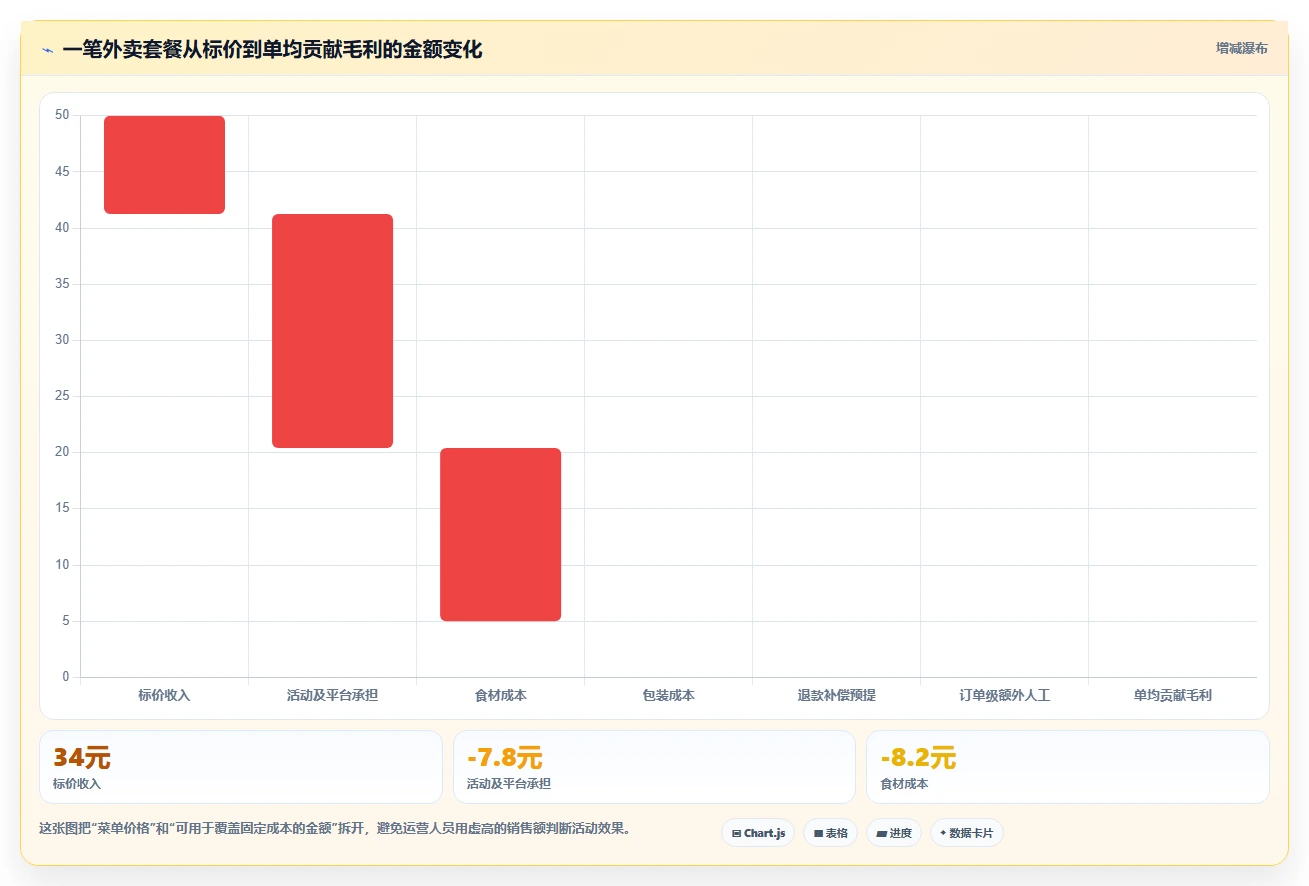Click the y-axis value 5
Viewport: 1309px width, 886px height.
[x=66, y=621]
